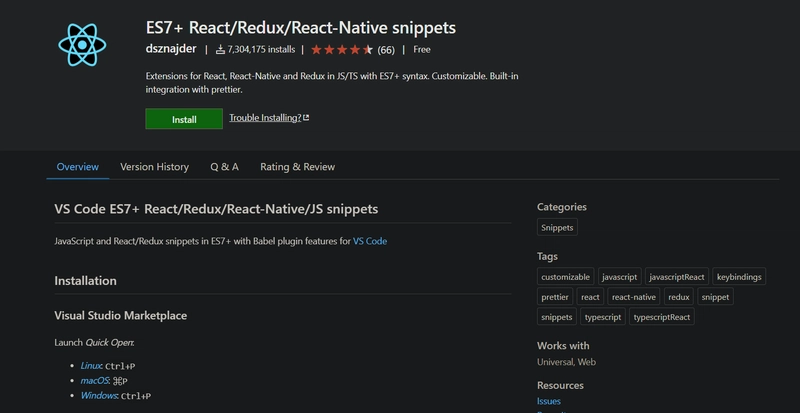
Task: Click the Free price label
Action: click(421, 50)
